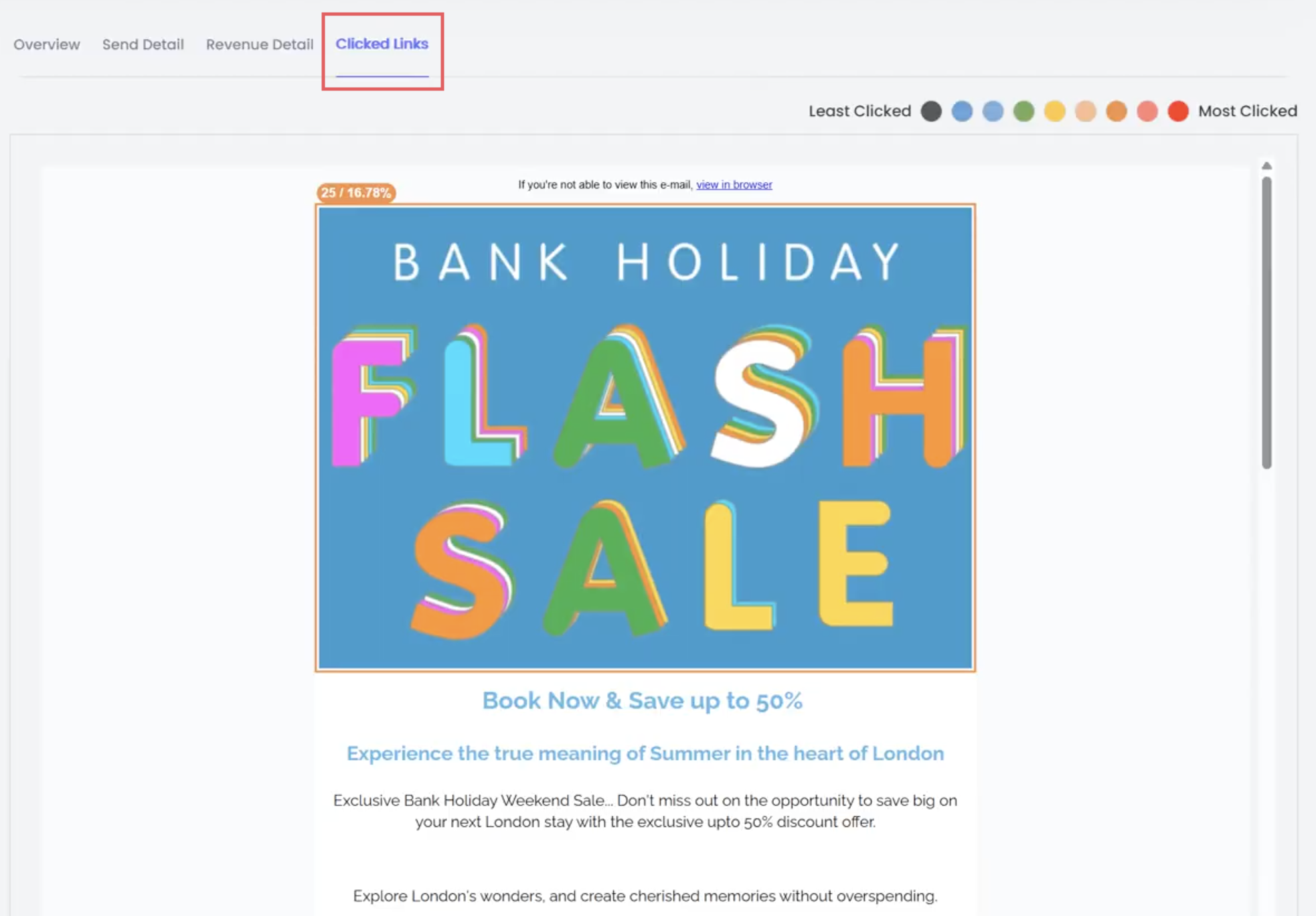Select the green legend dot

[1023, 111]
